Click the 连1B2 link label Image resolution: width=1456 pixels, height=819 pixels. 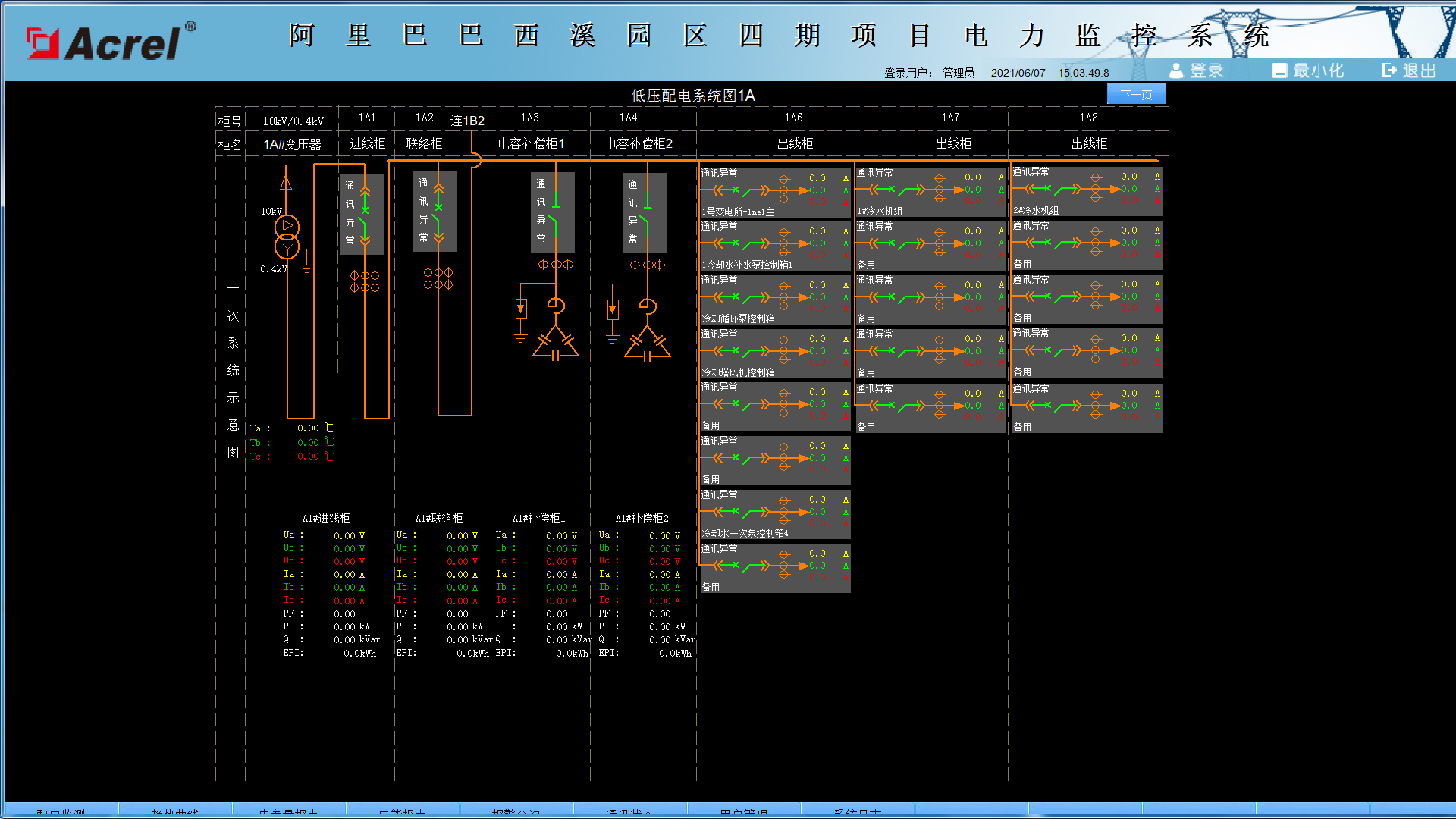tap(467, 121)
